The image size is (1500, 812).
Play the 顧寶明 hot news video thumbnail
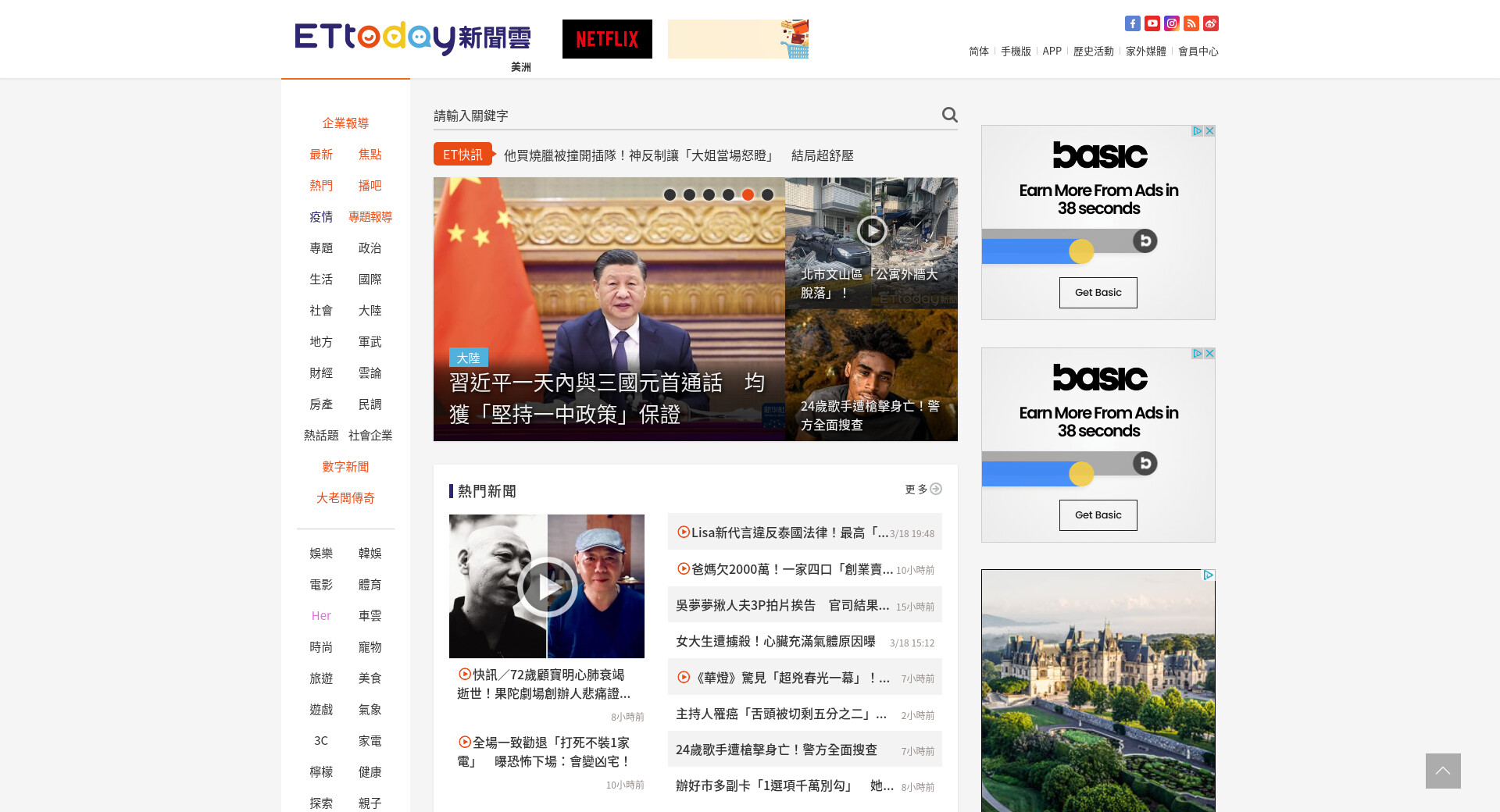[x=547, y=586]
